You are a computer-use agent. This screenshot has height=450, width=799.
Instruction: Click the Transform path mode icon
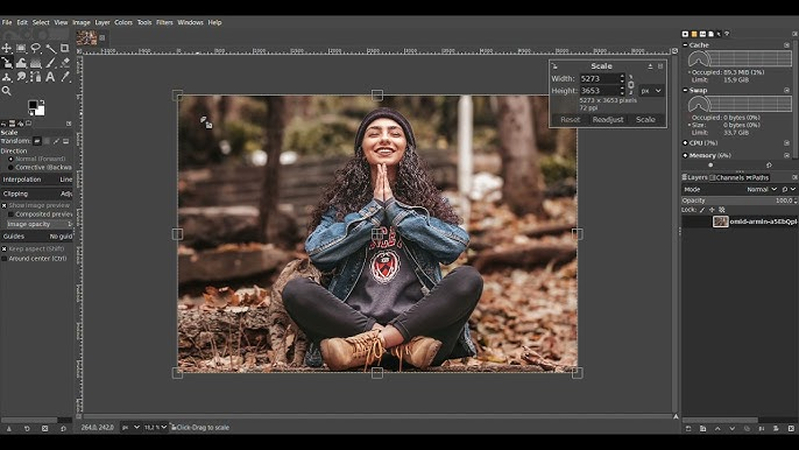click(x=56, y=141)
